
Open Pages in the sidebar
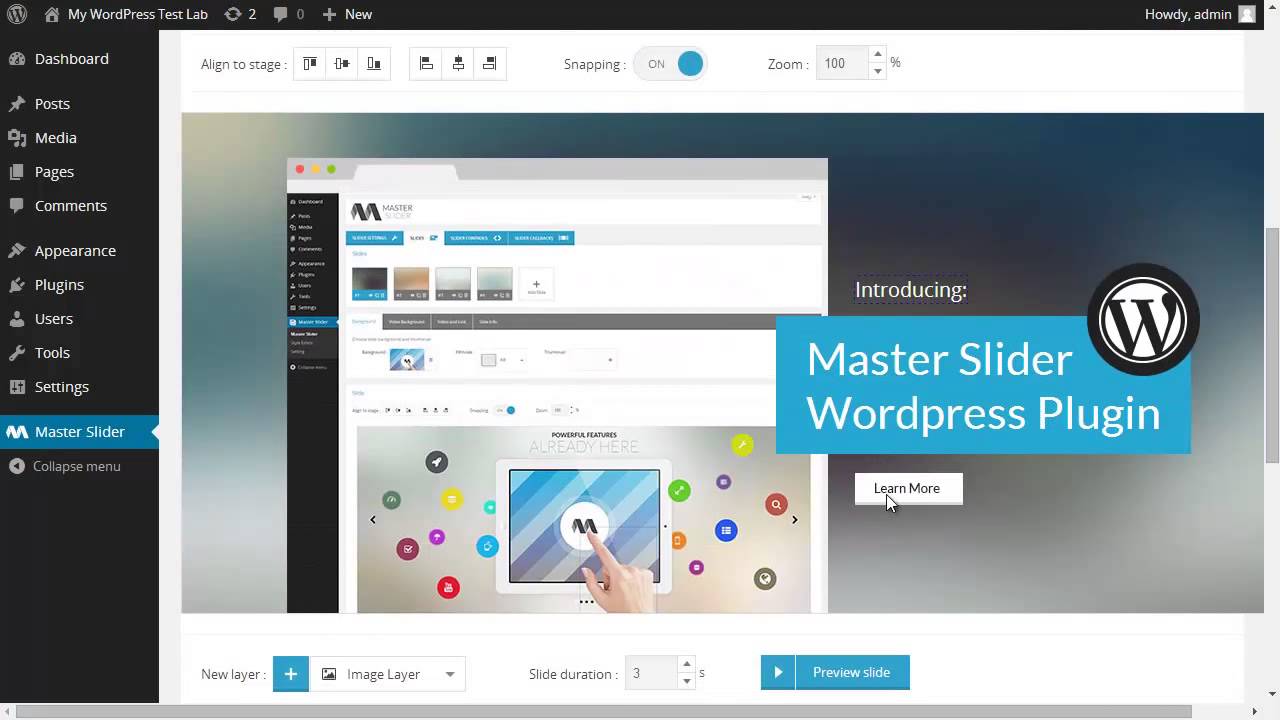coord(54,171)
